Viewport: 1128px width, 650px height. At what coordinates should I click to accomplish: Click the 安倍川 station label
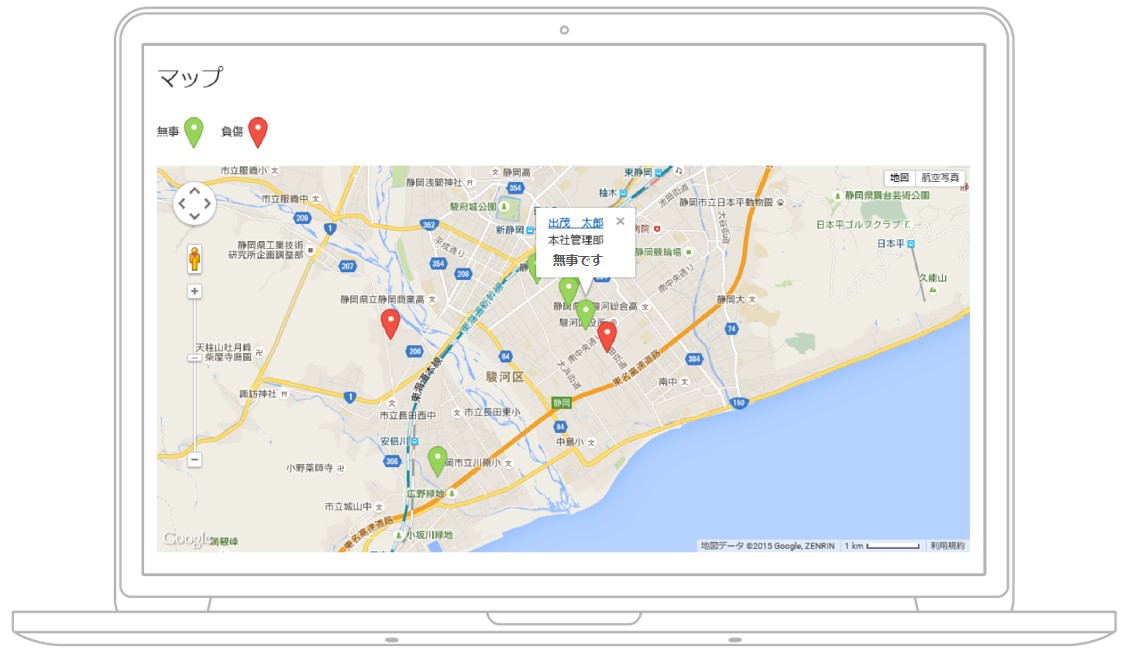pyautogui.click(x=394, y=441)
